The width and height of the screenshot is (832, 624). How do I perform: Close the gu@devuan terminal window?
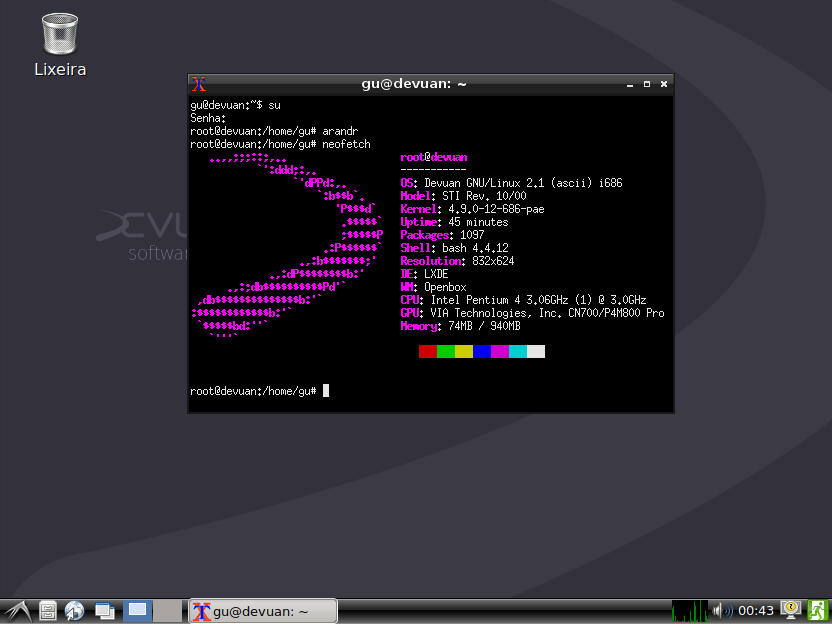click(x=664, y=84)
